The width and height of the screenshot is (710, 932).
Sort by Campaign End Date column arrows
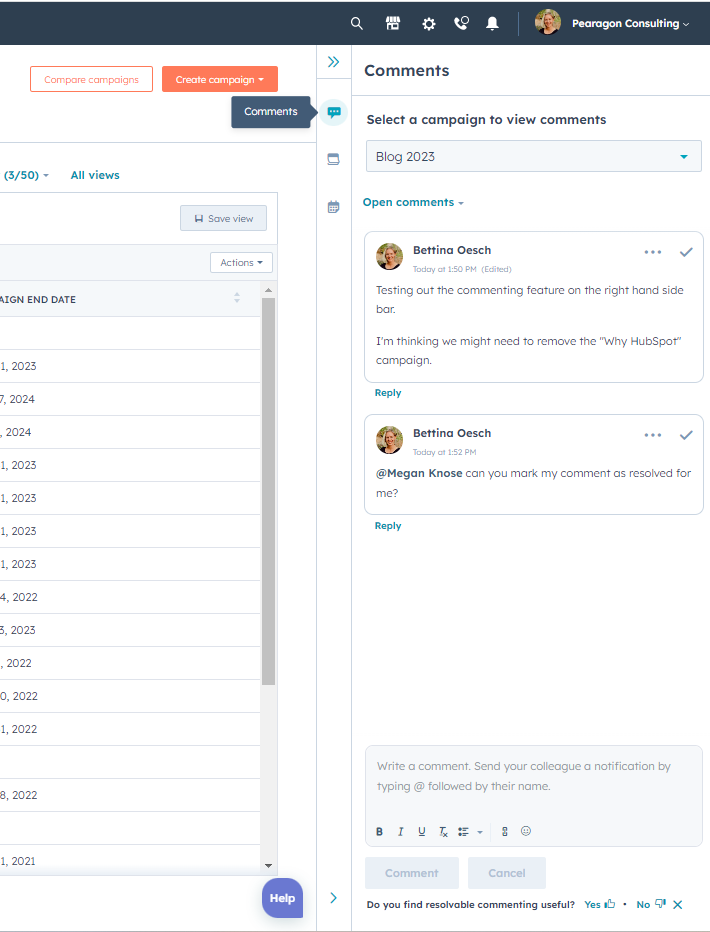[237, 298]
